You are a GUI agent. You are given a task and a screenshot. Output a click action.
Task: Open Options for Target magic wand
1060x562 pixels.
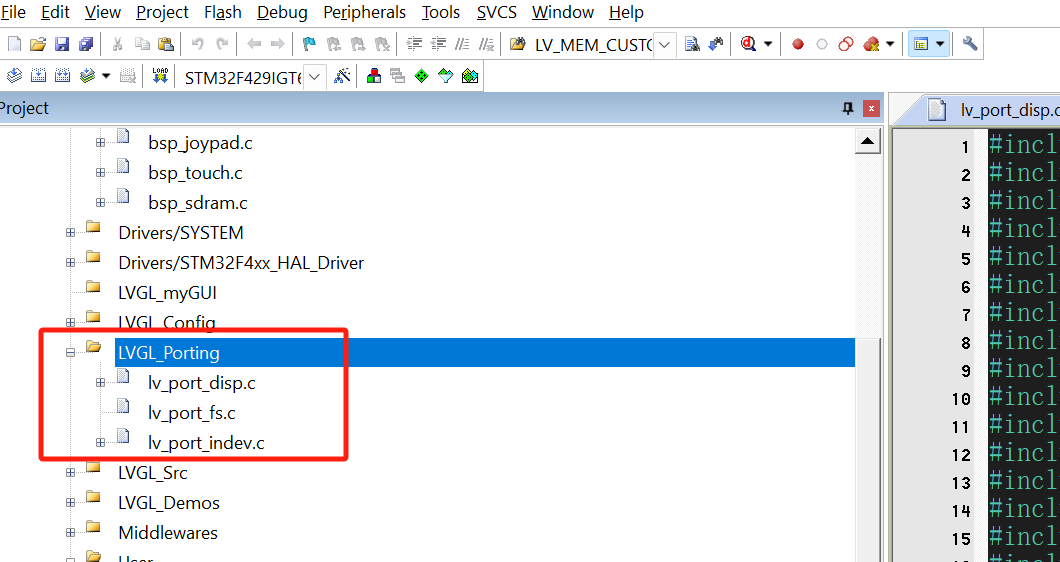342,76
